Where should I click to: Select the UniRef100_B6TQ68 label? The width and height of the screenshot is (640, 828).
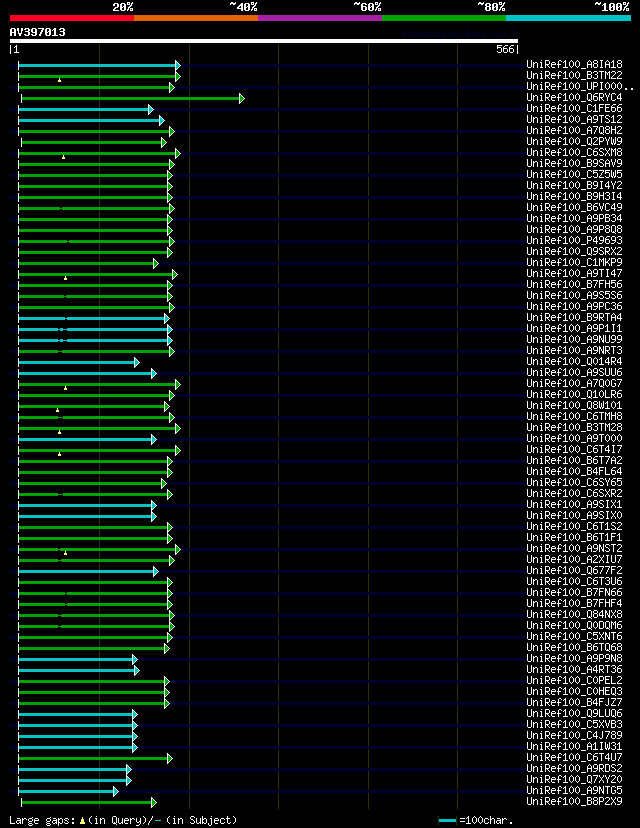click(x=574, y=648)
